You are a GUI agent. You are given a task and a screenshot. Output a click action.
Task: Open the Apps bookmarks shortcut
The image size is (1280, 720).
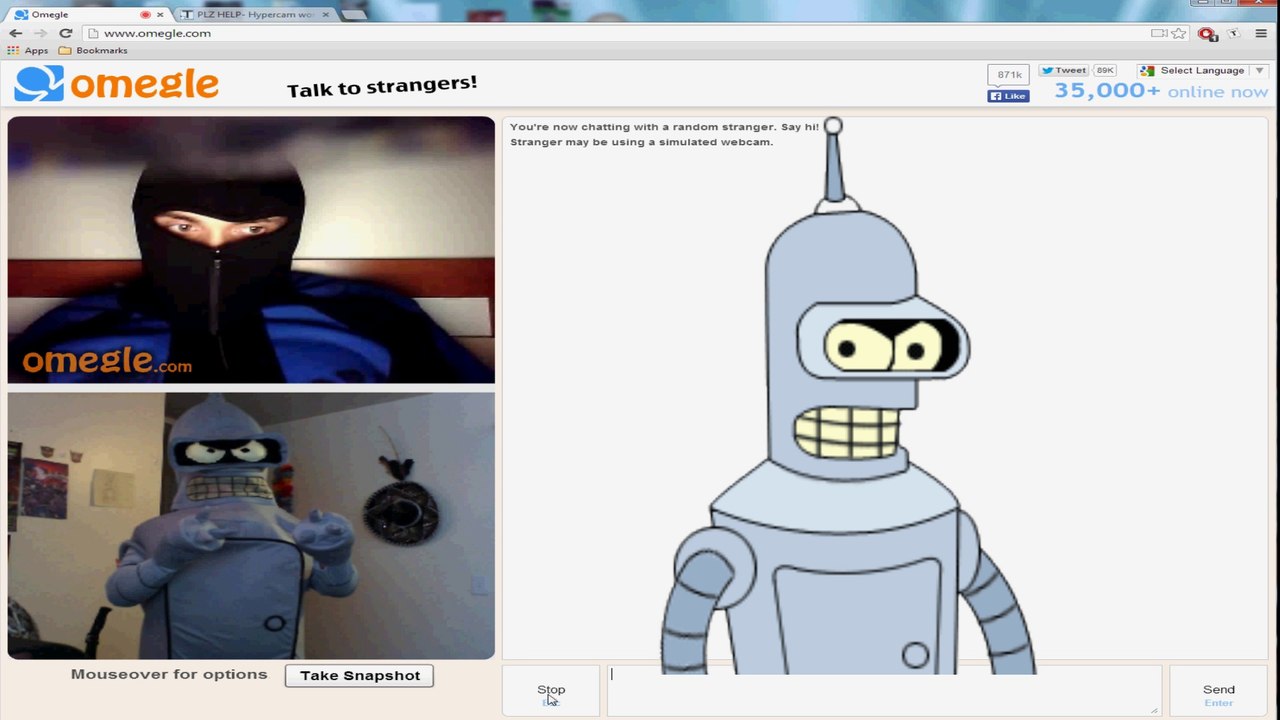click(x=28, y=50)
